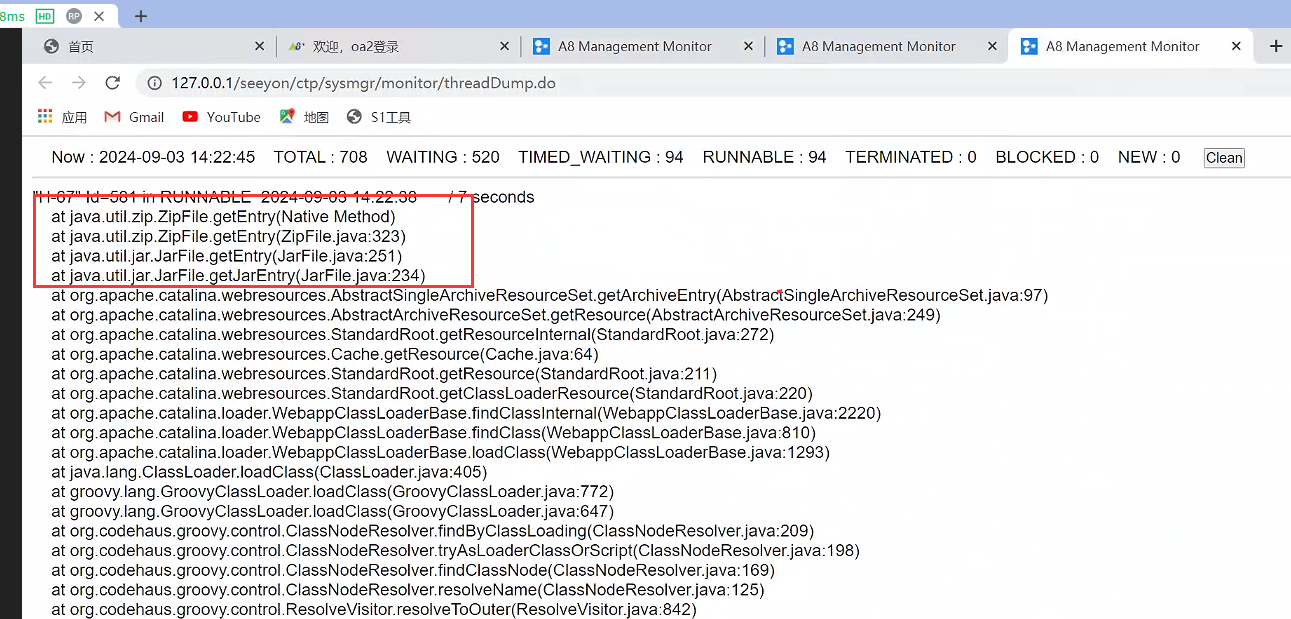Click the WebappClassLoaderBase.findClassInternal line

pos(466,413)
